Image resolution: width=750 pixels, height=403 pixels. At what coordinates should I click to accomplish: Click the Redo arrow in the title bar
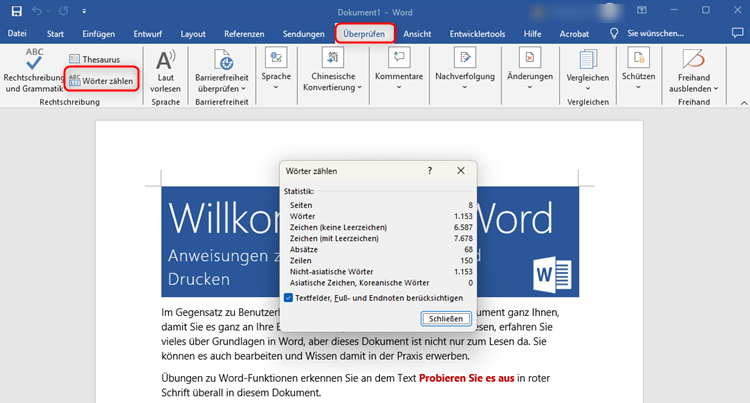coord(64,11)
